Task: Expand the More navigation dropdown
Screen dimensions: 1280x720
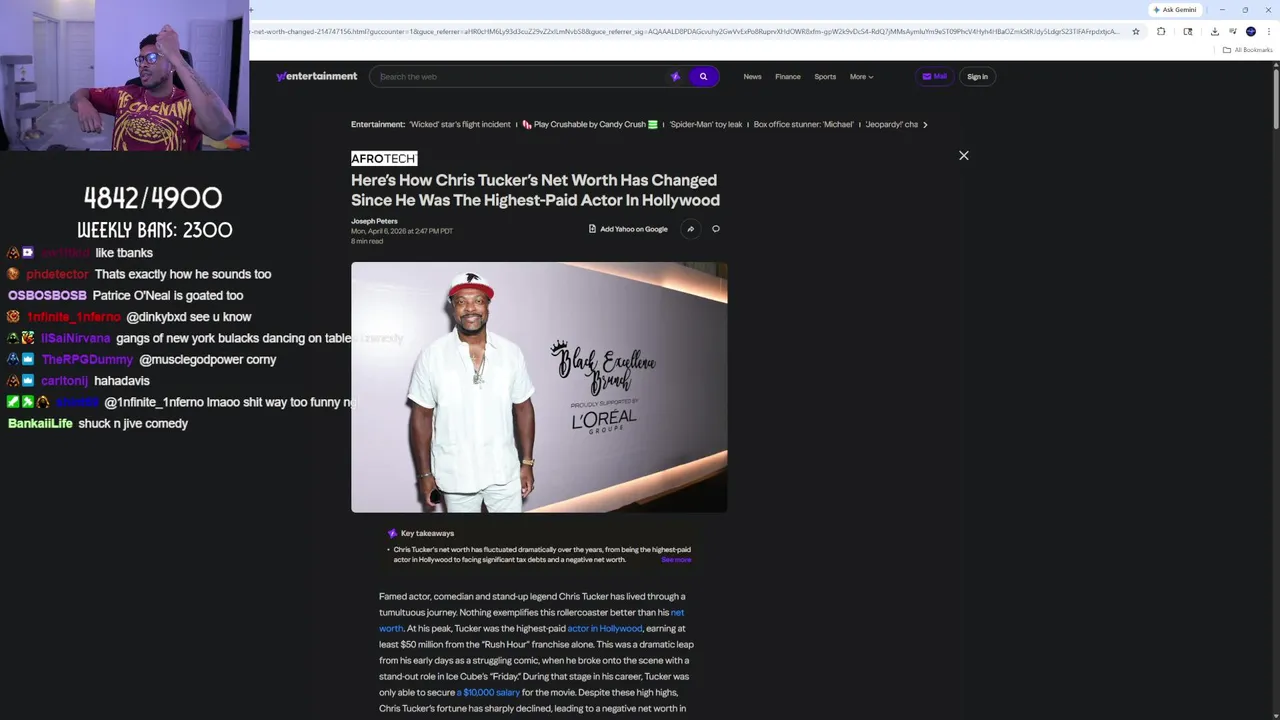Action: click(861, 76)
